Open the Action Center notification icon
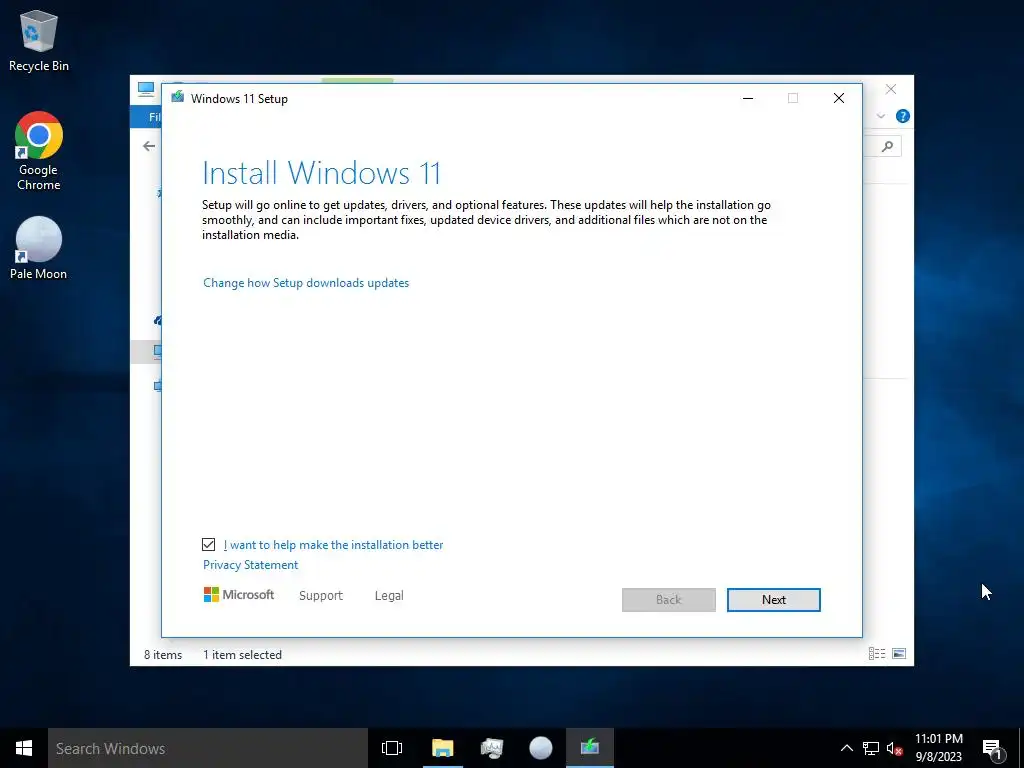Viewport: 1024px width, 768px height. 992,750
